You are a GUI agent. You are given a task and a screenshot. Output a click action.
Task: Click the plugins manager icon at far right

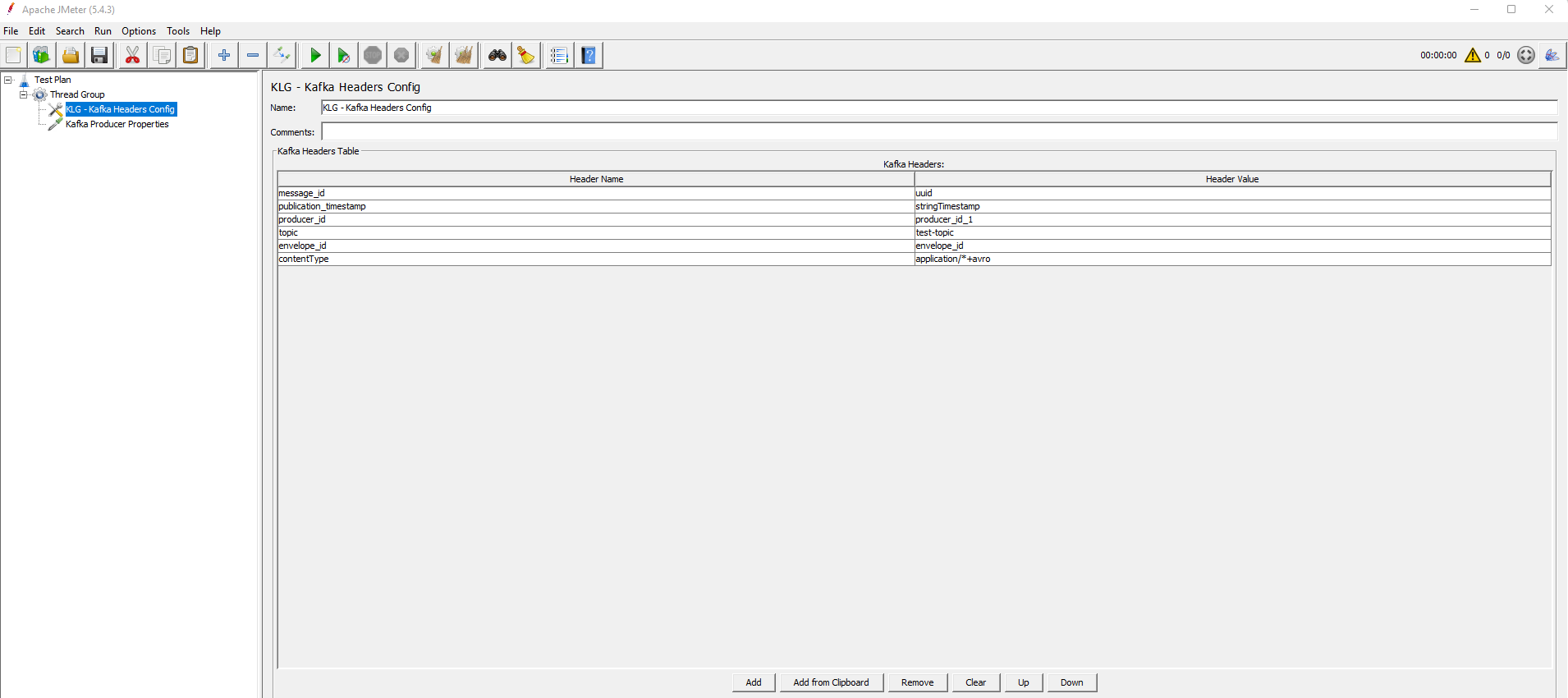pos(1552,55)
